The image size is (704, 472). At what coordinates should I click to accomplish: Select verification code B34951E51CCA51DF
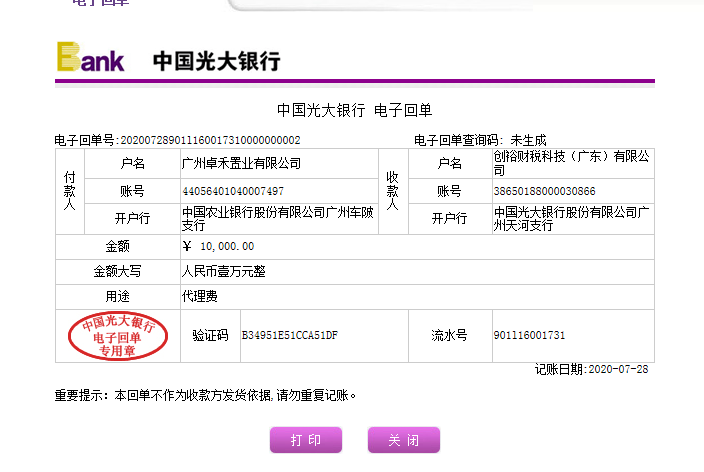(290, 335)
